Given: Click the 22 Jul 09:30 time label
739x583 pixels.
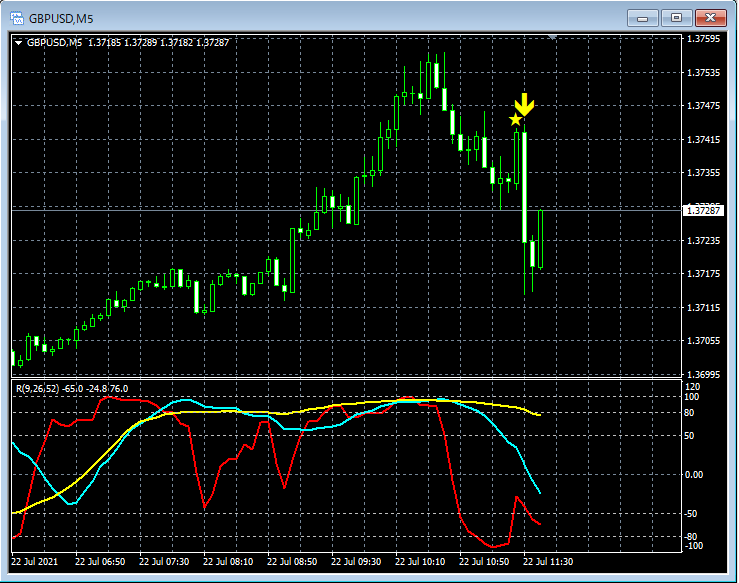Looking at the screenshot, I should pos(356,562).
